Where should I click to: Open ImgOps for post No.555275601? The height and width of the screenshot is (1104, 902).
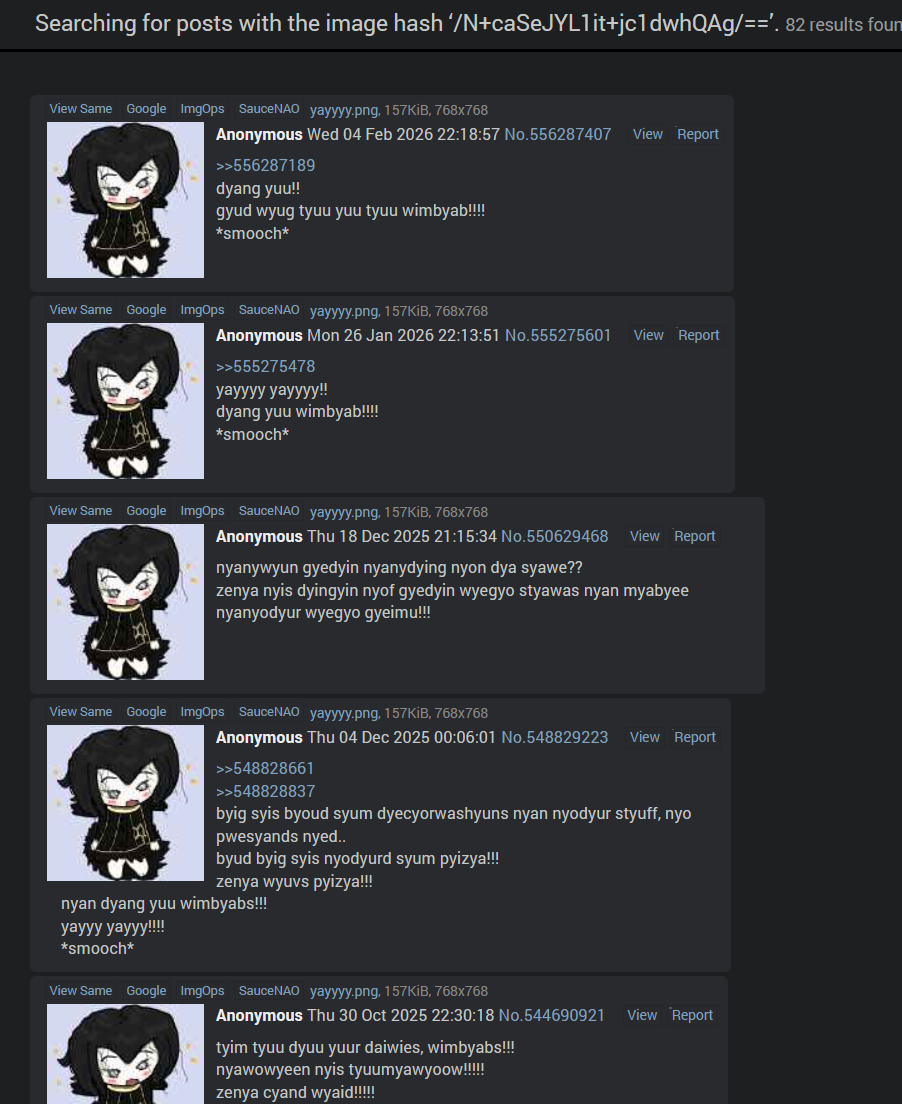pos(202,310)
